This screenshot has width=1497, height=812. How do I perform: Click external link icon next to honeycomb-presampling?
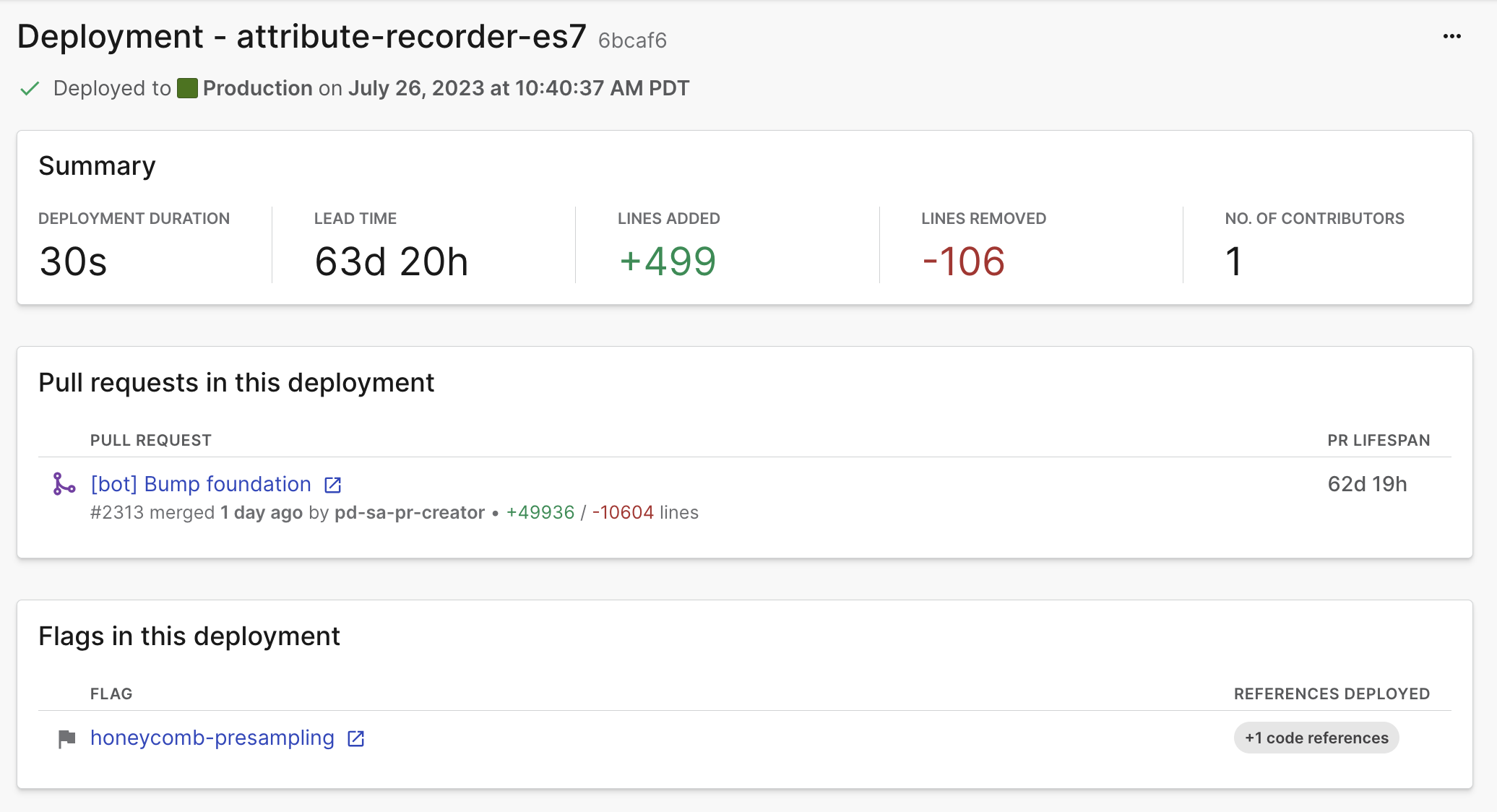coord(356,738)
